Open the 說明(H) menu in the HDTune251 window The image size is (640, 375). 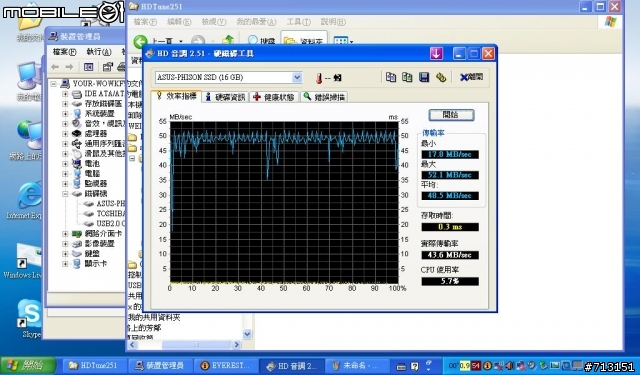[x=333, y=22]
